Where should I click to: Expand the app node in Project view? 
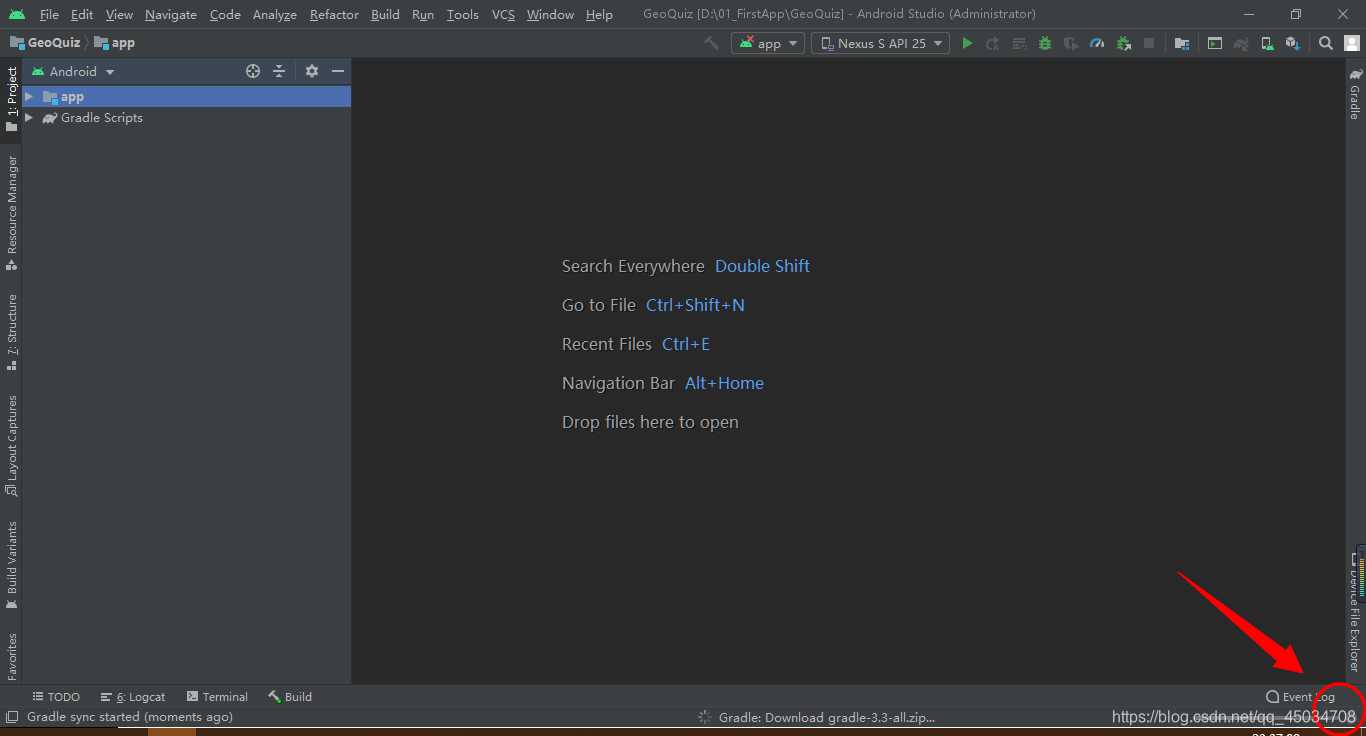click(x=28, y=96)
